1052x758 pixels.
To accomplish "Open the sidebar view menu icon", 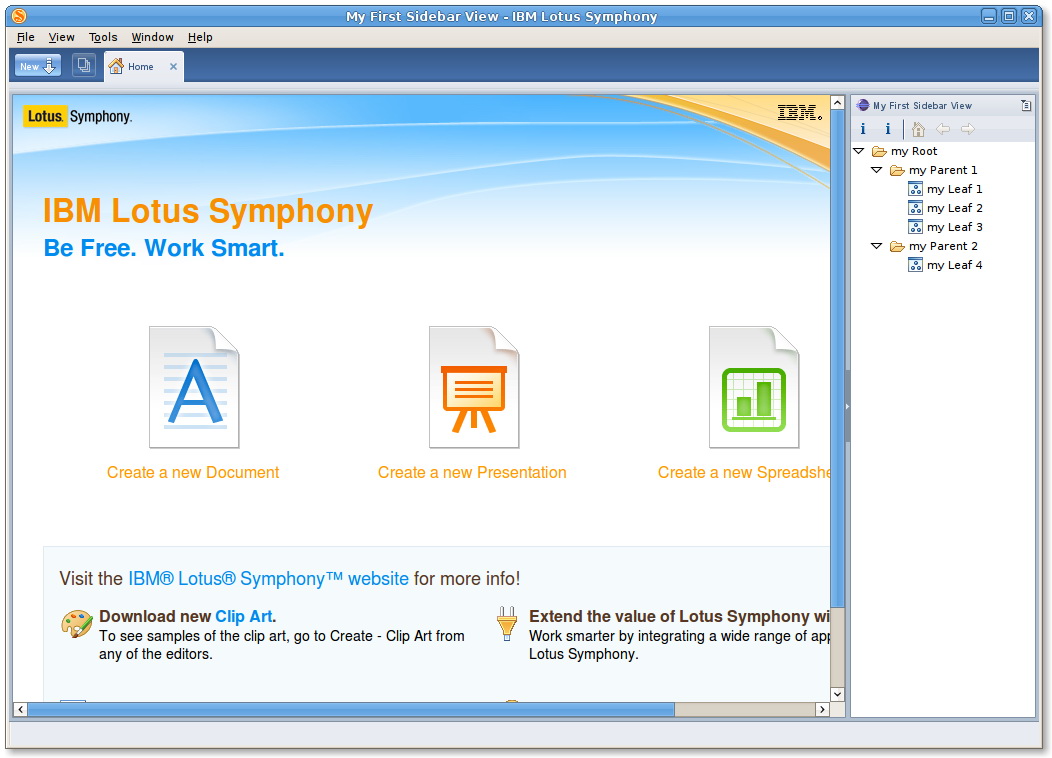I will (x=1025, y=105).
